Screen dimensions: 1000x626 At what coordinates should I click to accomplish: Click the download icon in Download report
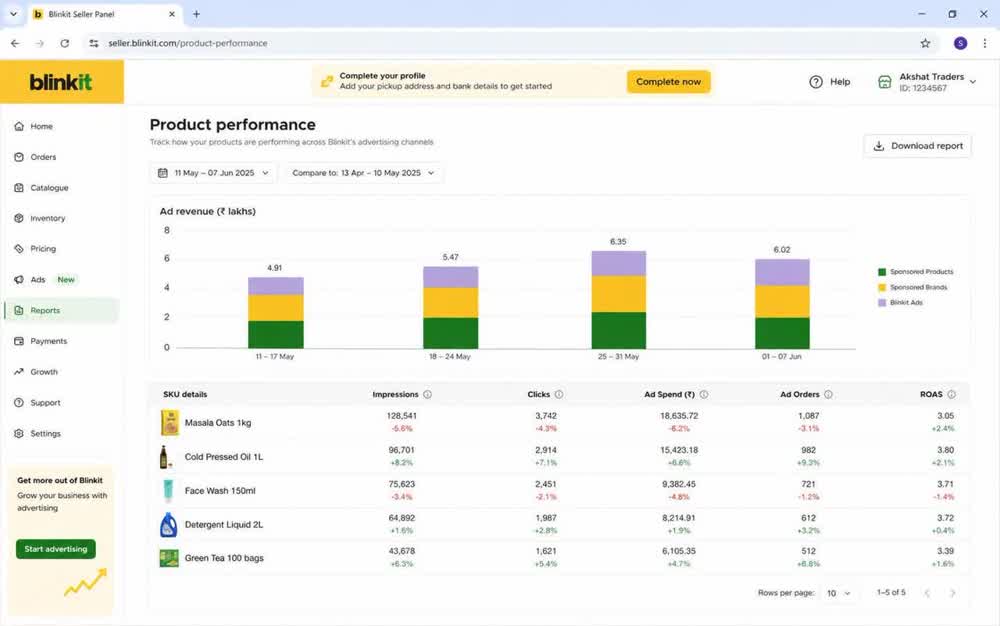[879, 146]
